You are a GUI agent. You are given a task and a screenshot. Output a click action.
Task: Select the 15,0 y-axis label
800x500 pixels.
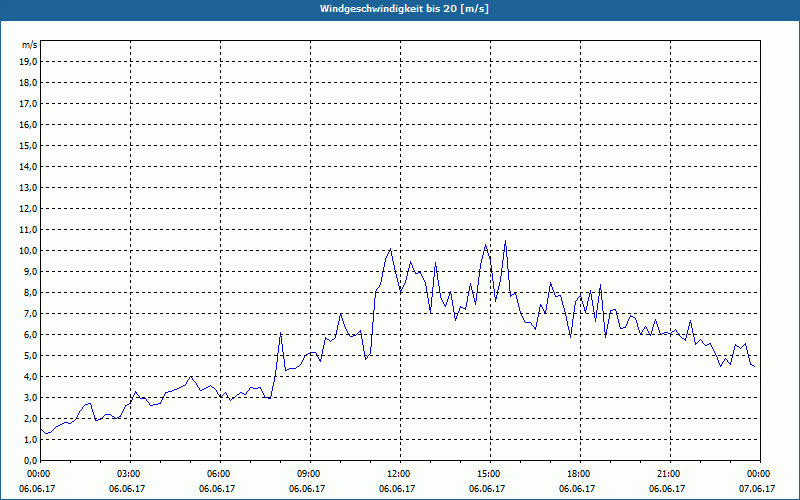[28, 145]
